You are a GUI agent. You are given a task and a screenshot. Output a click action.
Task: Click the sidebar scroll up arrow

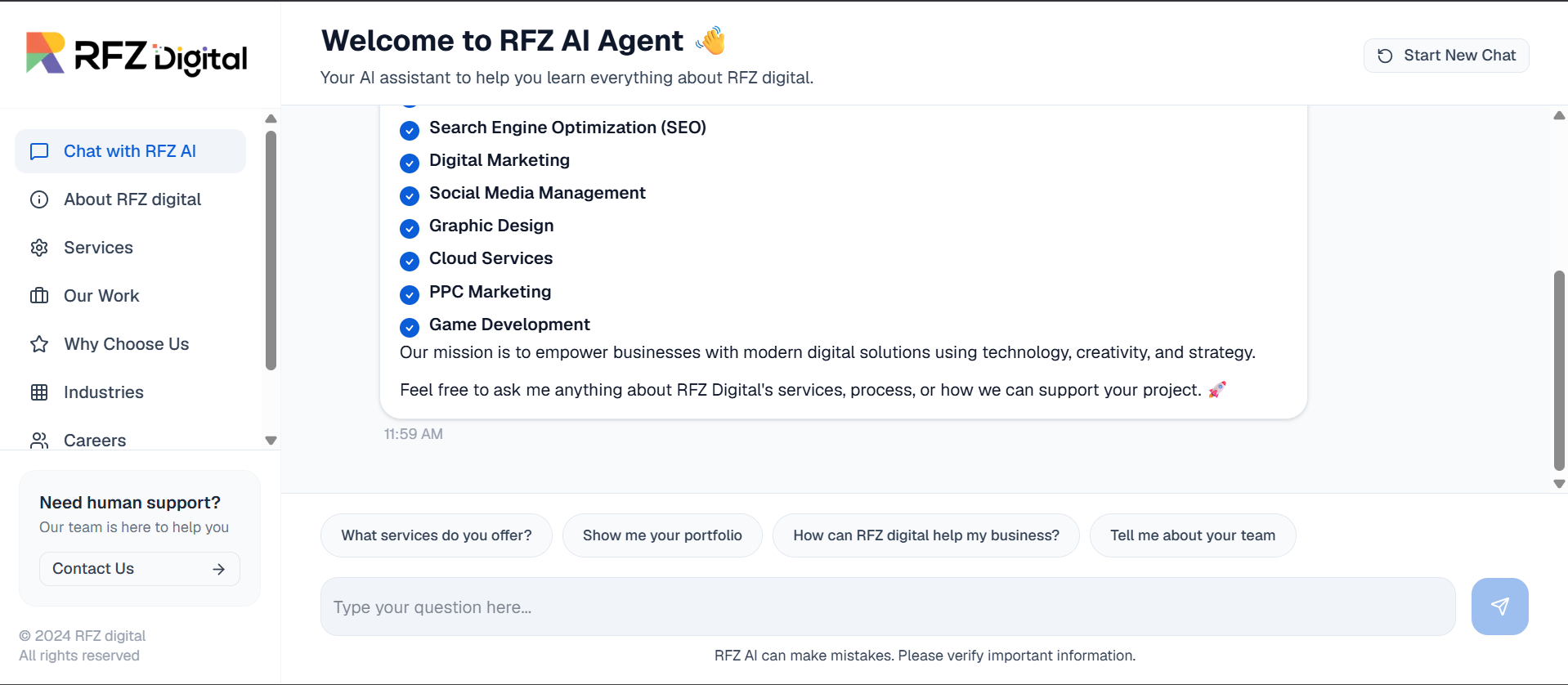[x=271, y=119]
